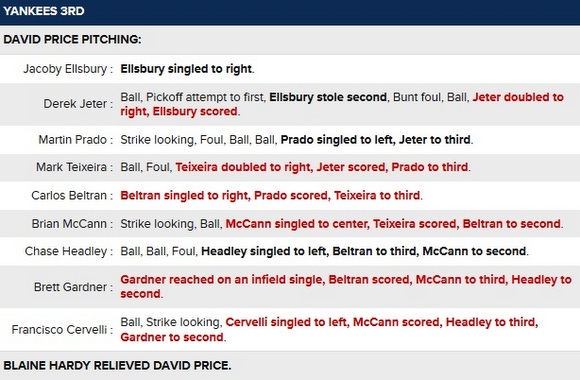The height and width of the screenshot is (380, 580).
Task: Click 'Beltran singled to right' scoring play
Action: pos(184,195)
